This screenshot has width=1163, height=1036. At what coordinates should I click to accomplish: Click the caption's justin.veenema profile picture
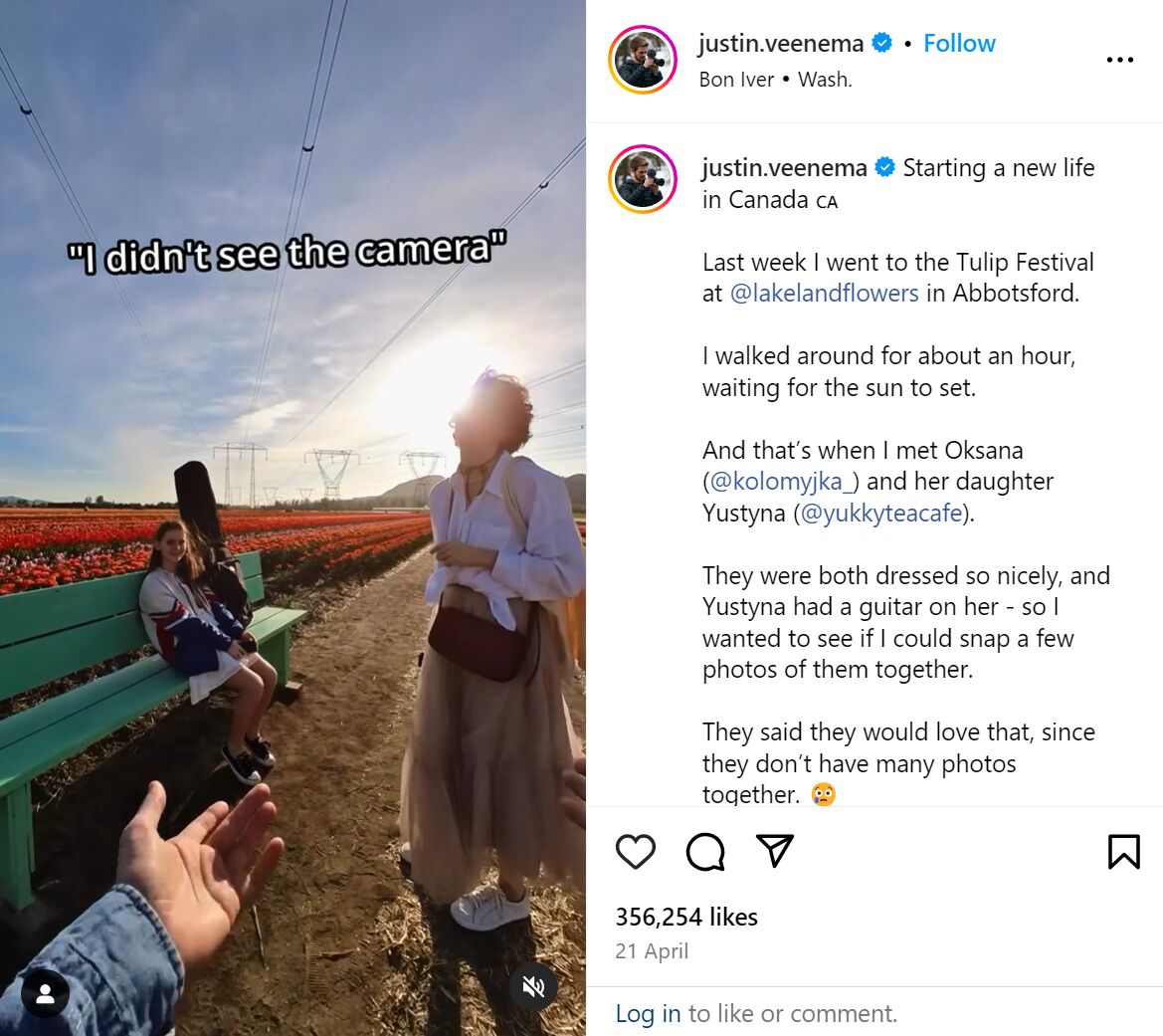pos(643,179)
